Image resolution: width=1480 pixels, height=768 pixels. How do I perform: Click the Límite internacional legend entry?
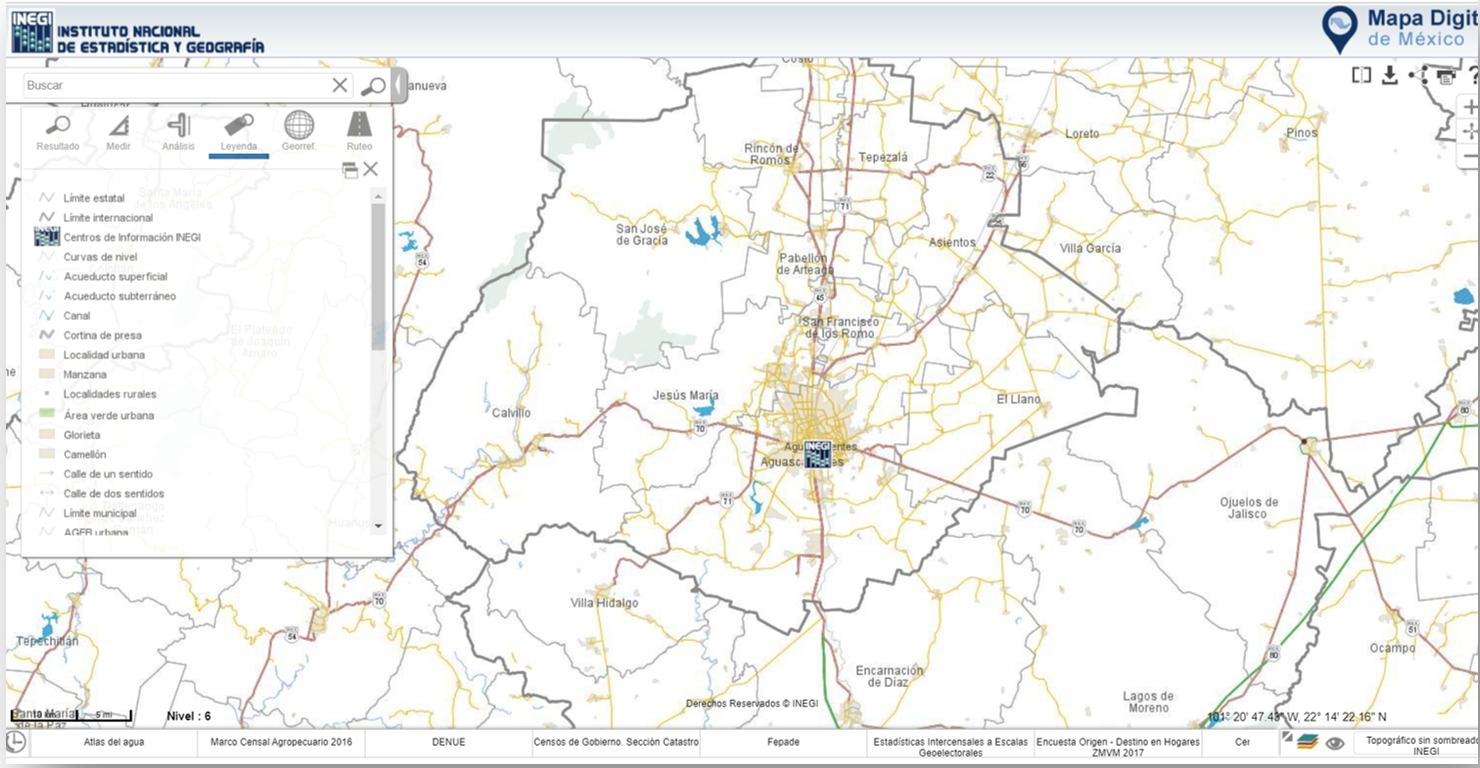pyautogui.click(x=108, y=217)
